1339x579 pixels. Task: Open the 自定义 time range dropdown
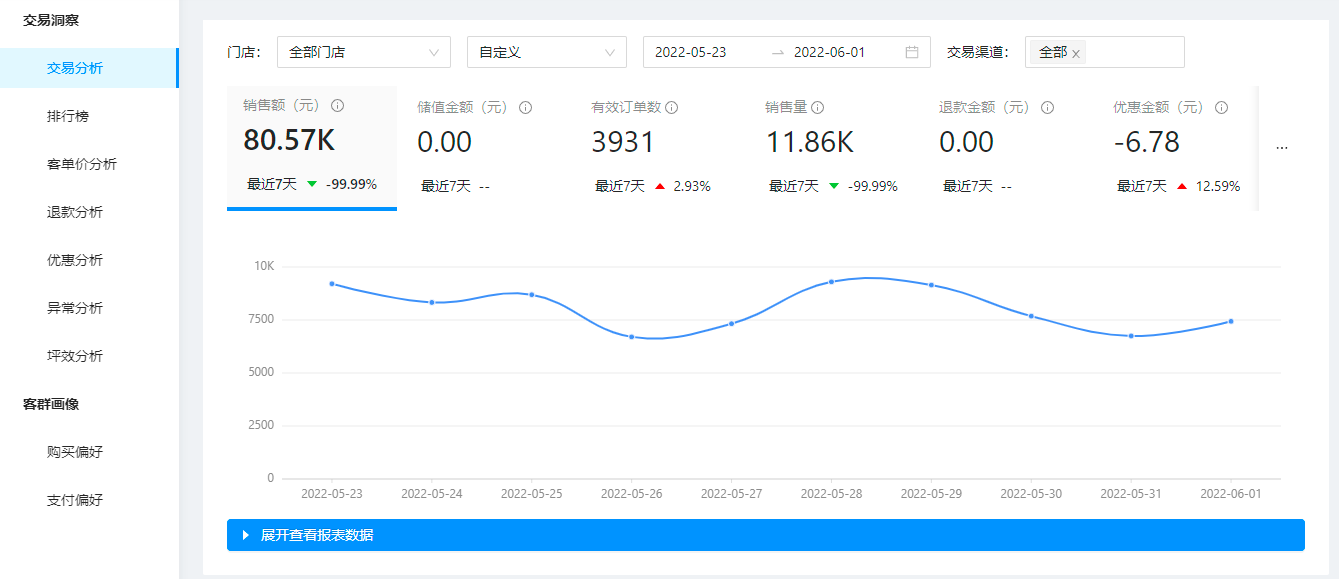tap(546, 52)
